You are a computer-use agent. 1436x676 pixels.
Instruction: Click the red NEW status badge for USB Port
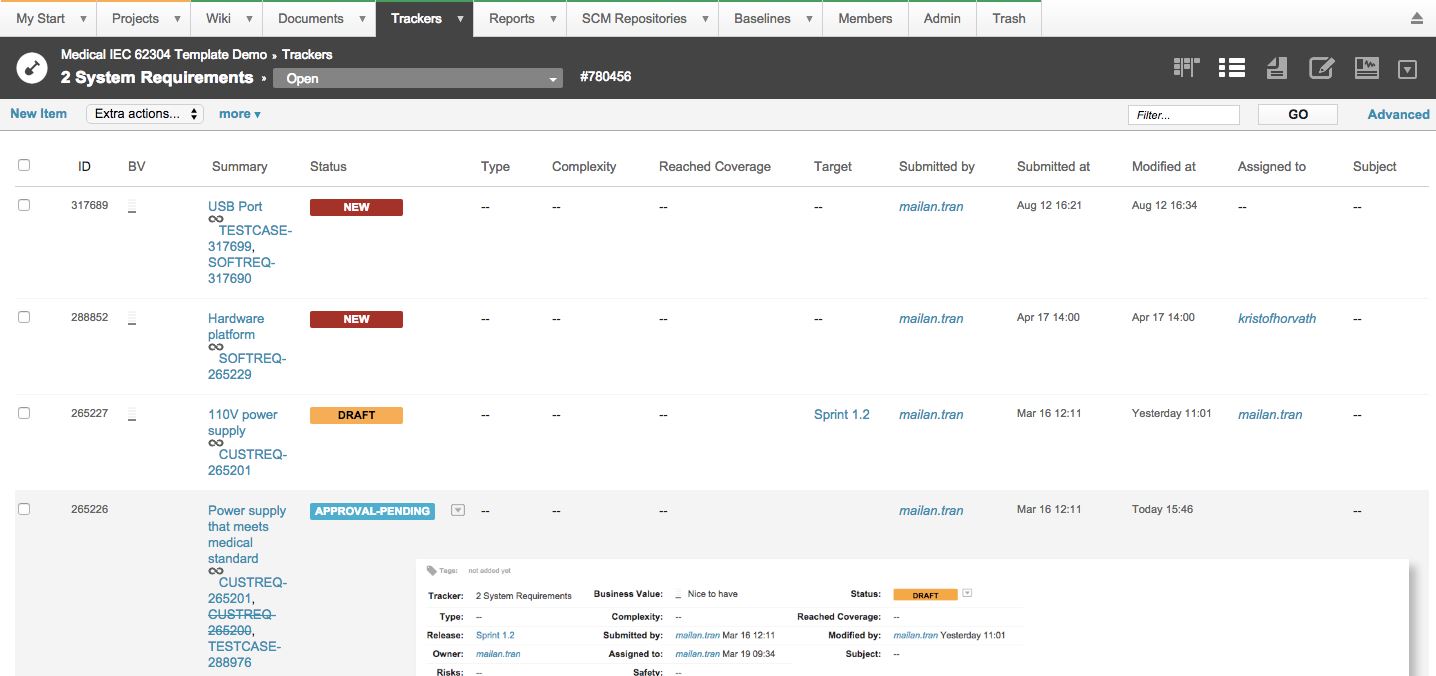(356, 207)
